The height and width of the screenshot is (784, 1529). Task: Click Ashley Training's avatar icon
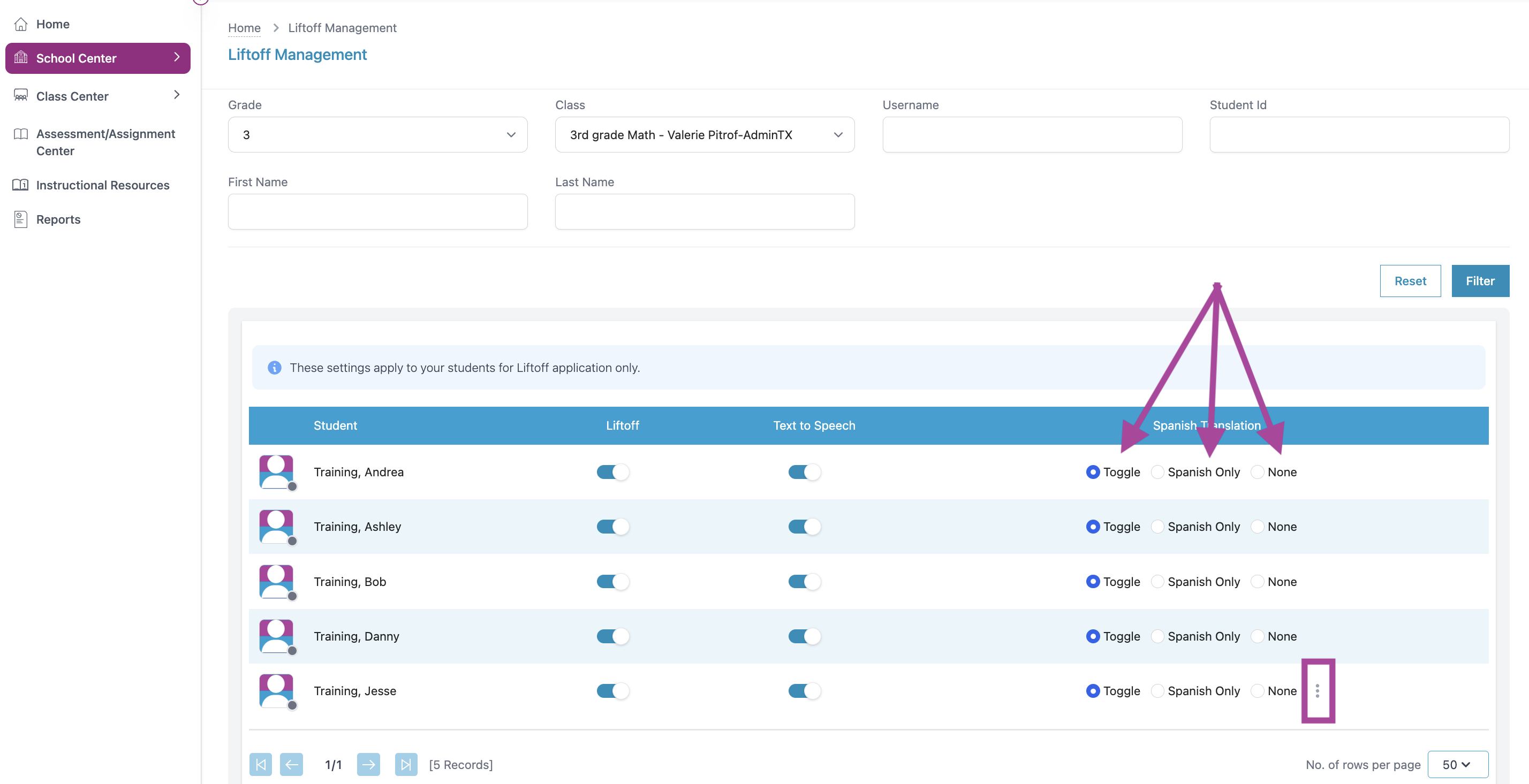277,527
